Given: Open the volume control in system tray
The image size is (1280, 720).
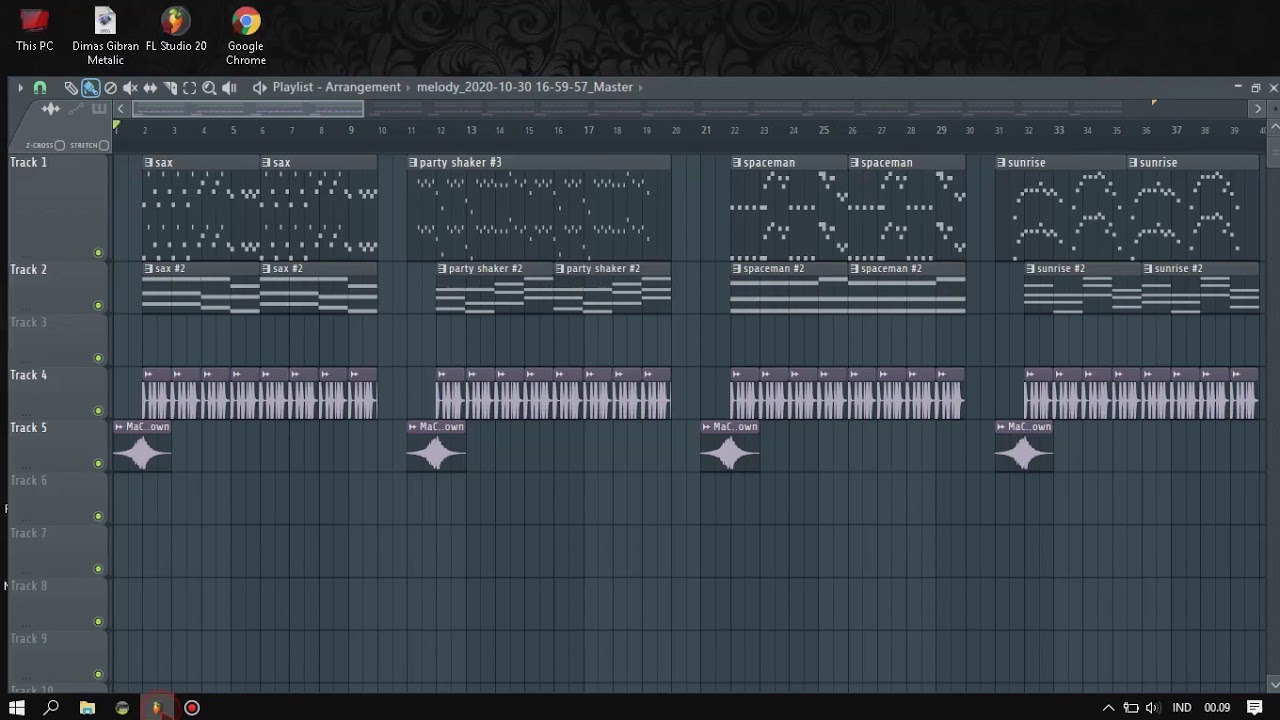Looking at the screenshot, I should point(1151,708).
